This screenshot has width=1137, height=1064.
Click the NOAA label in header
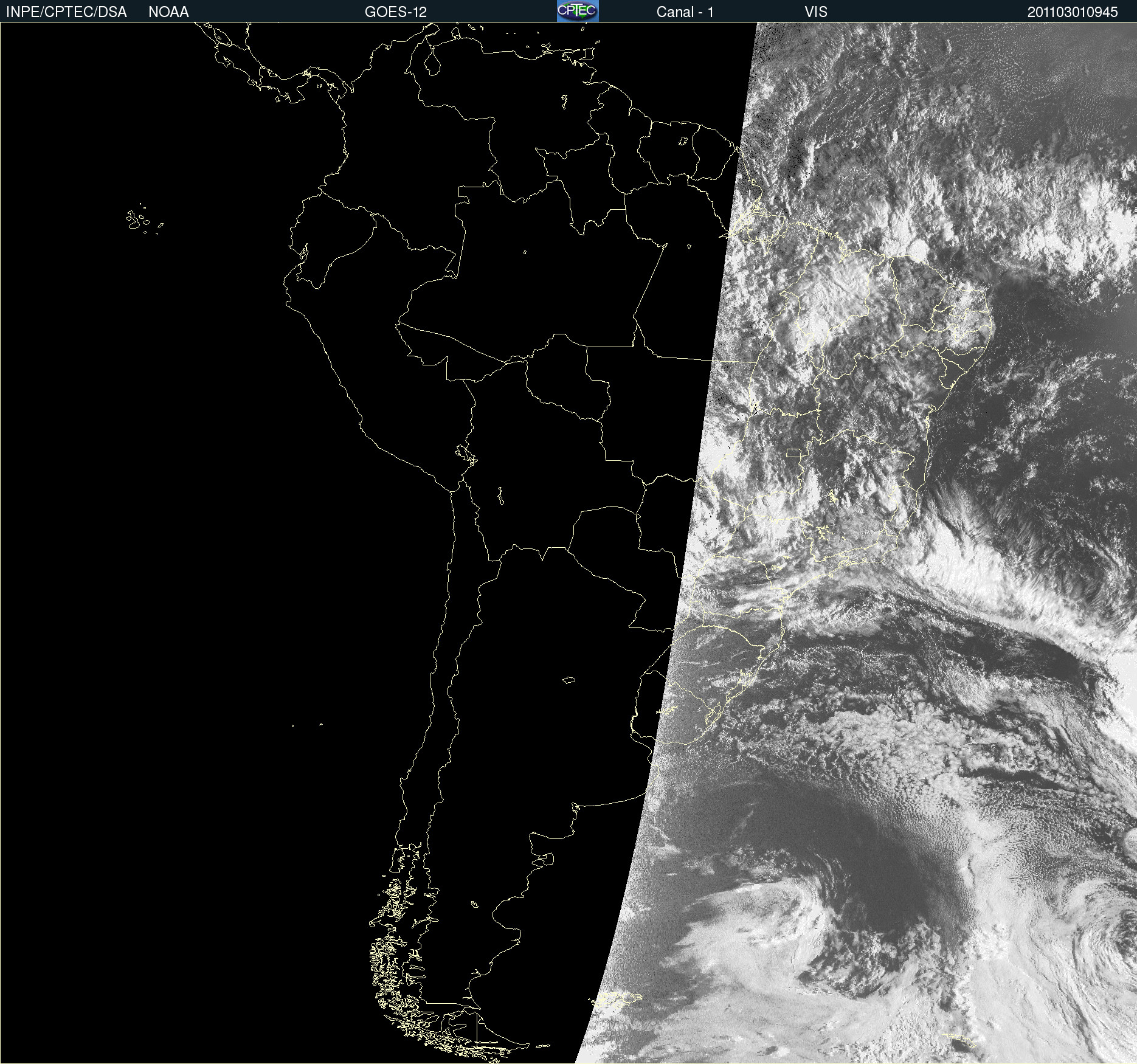[168, 12]
